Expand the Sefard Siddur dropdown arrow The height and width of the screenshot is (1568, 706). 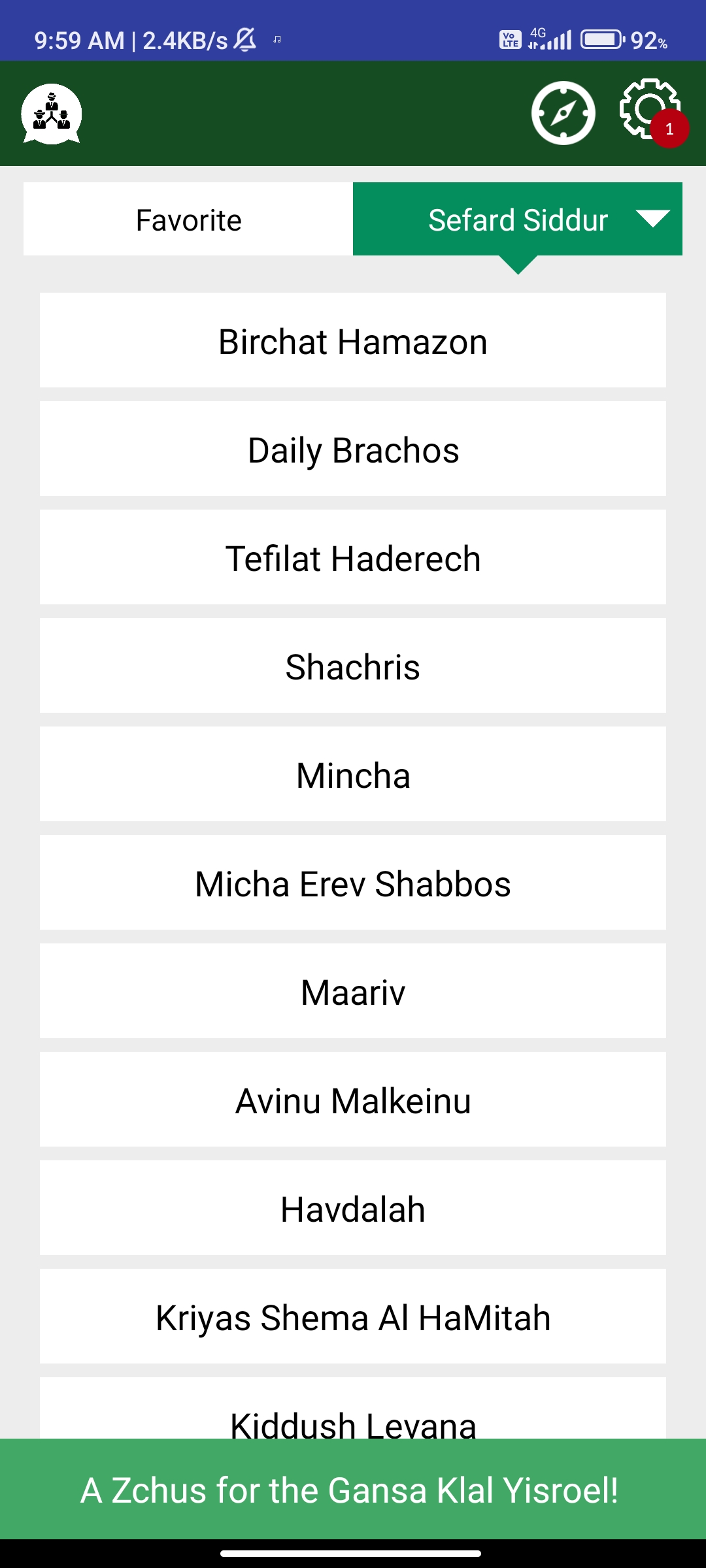pyautogui.click(x=652, y=218)
